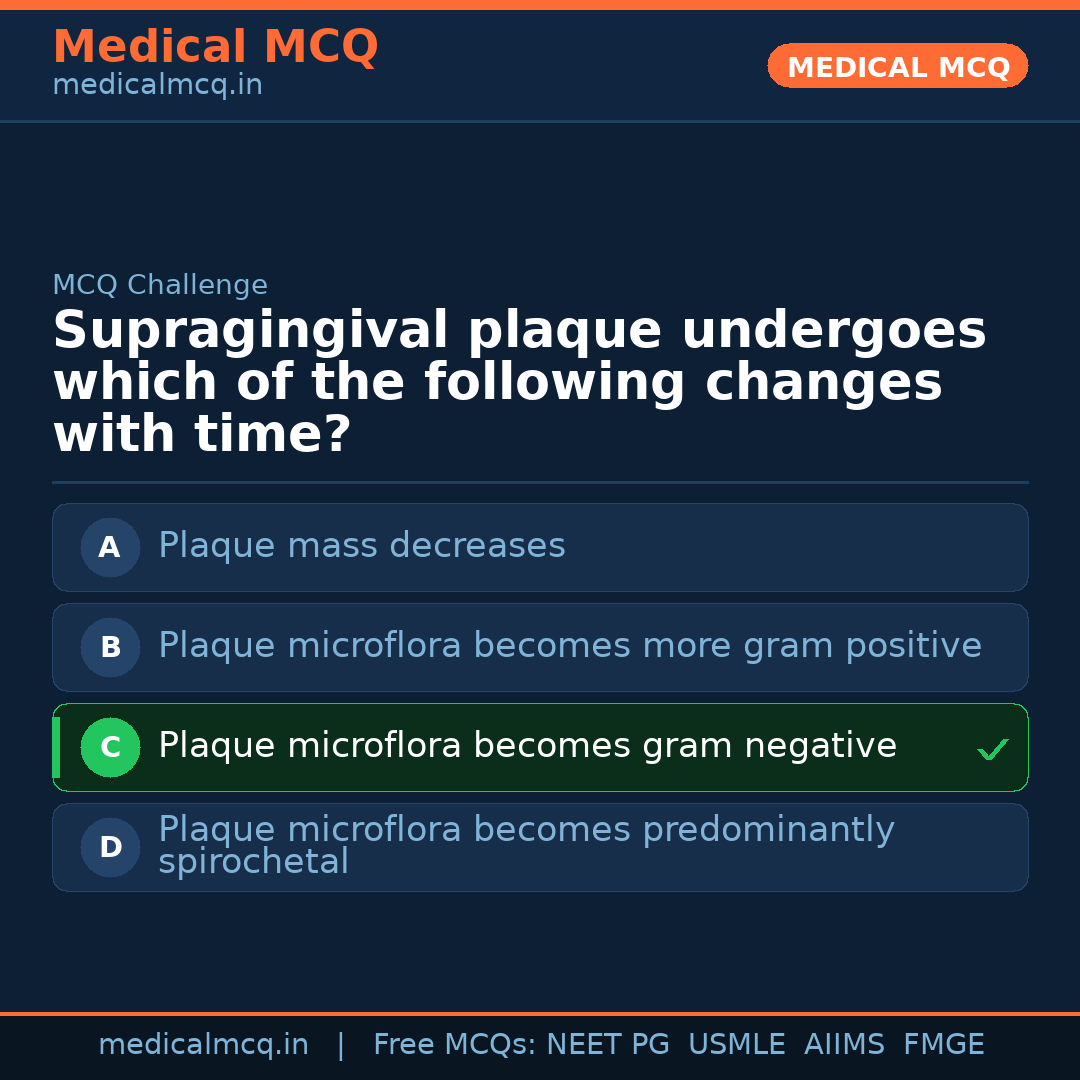This screenshot has height=1080, width=1080.
Task: Select "Plaque microflora becomes gram negative" answer
Action: pyautogui.click(x=527, y=746)
